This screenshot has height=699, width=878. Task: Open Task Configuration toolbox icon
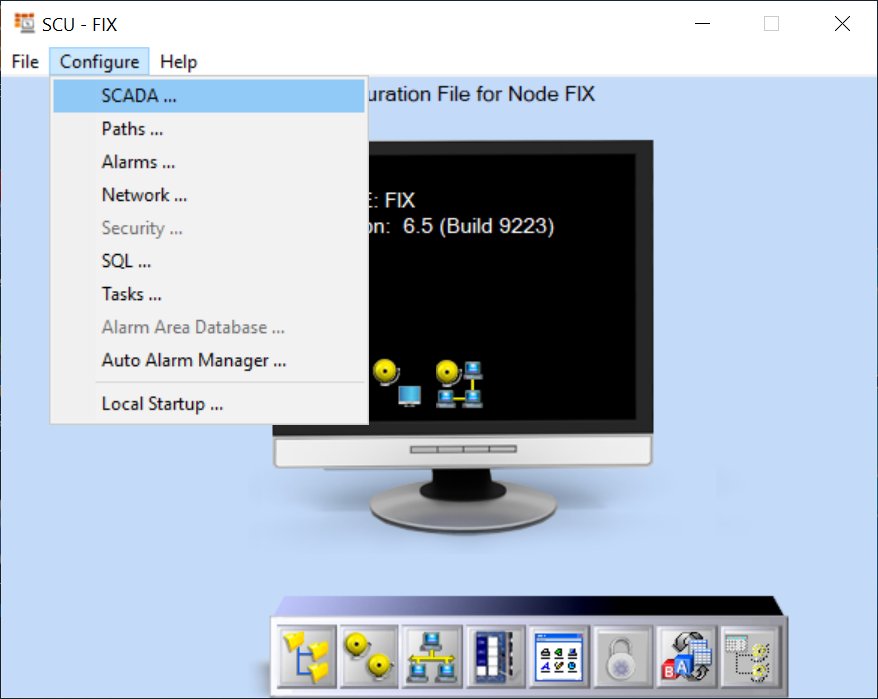point(558,656)
